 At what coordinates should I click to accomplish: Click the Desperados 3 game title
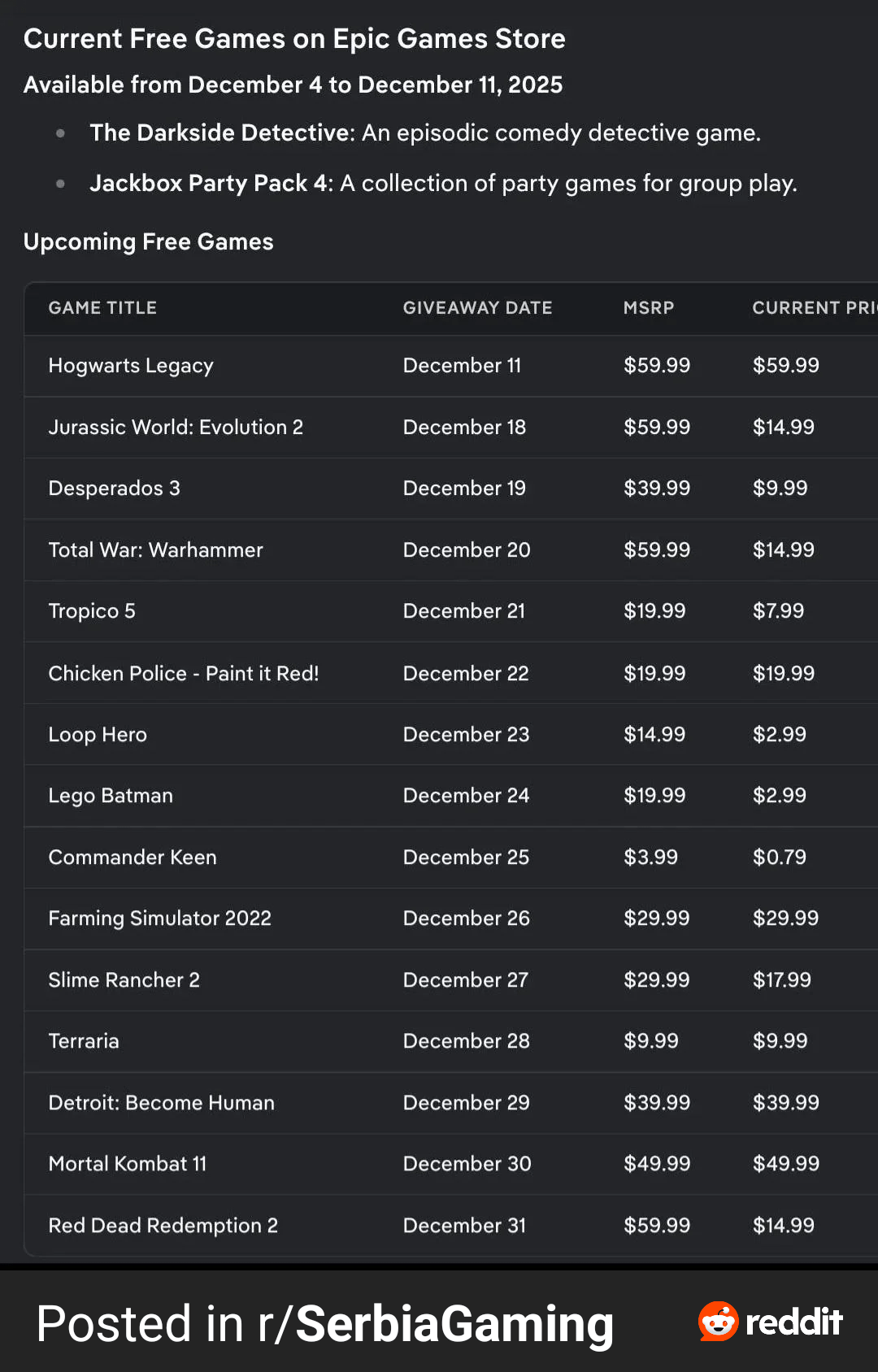tap(114, 488)
